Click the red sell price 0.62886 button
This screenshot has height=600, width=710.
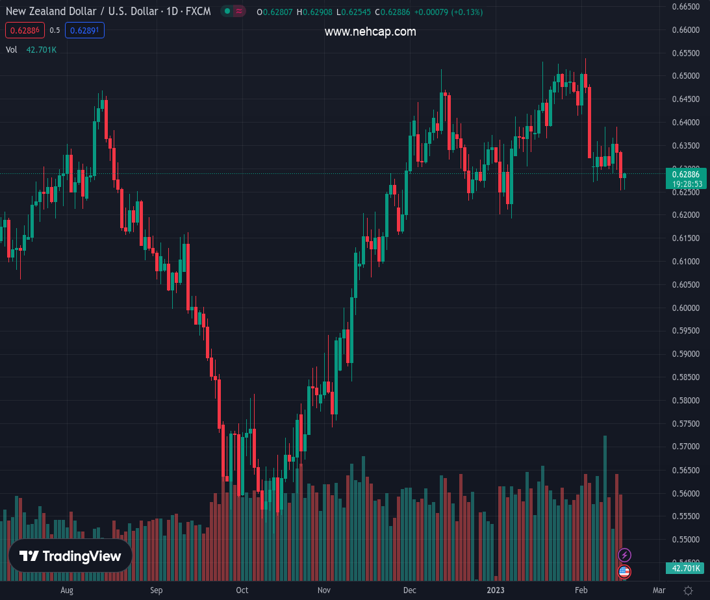pos(23,30)
